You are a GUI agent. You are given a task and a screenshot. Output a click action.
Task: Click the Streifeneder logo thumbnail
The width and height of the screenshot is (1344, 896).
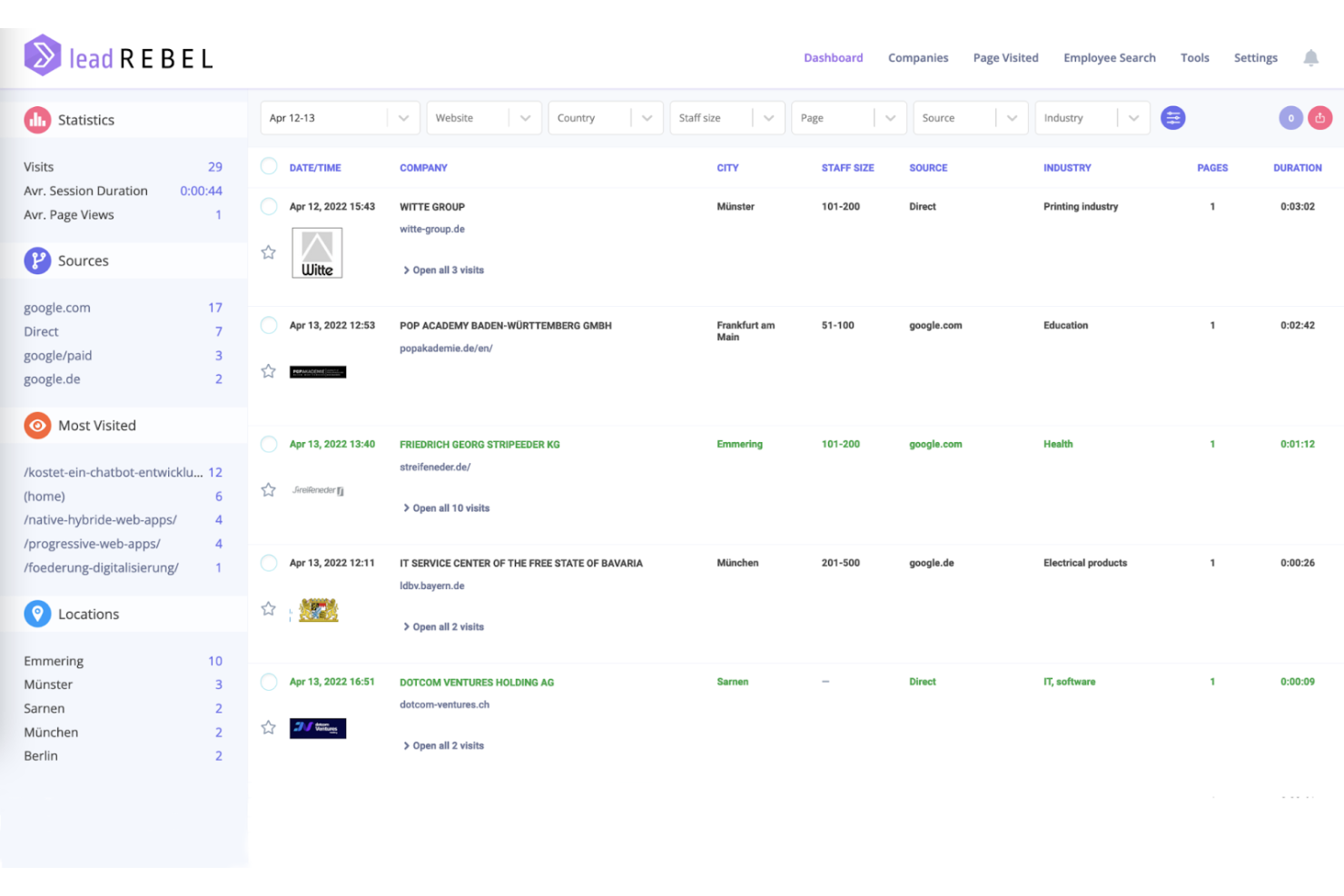point(318,490)
